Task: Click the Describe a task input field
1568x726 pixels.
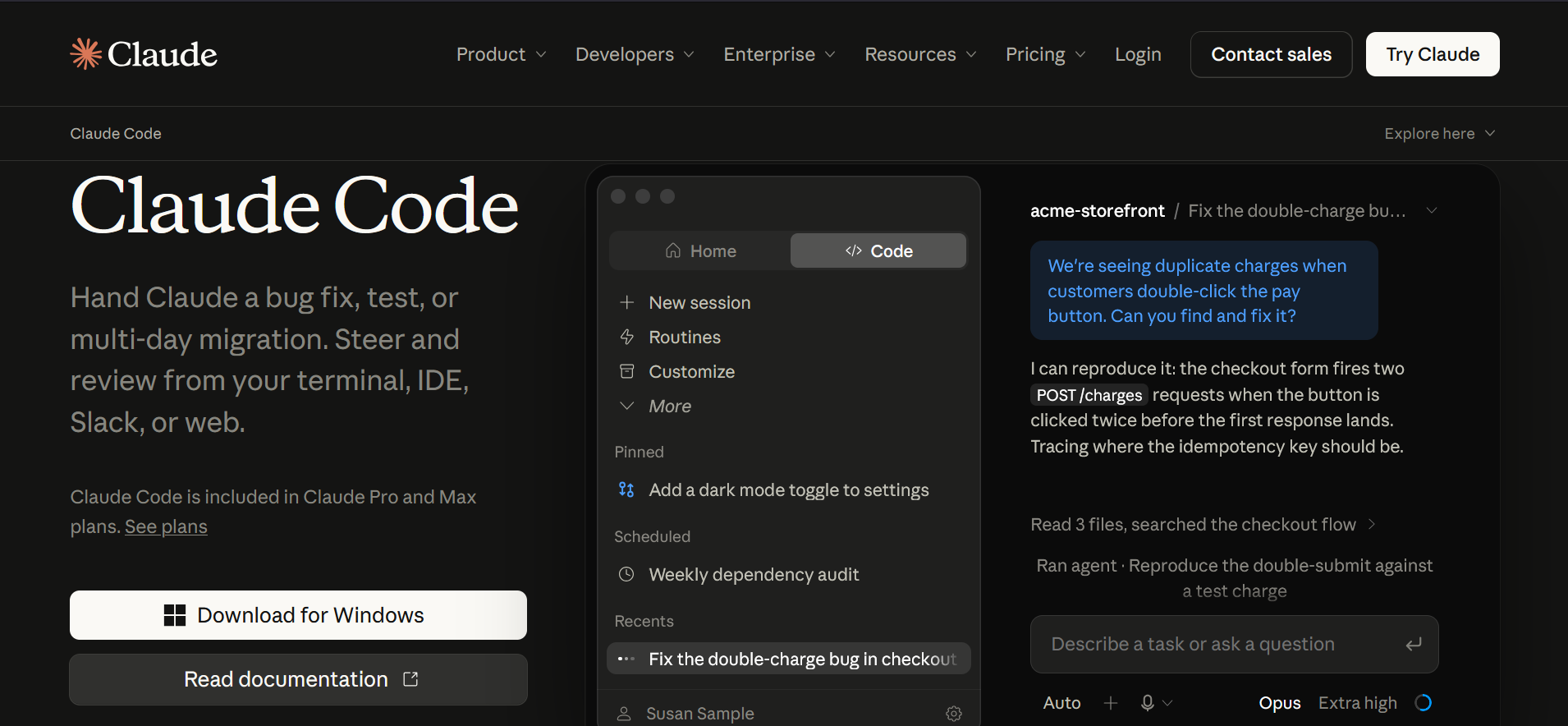Action: (1234, 645)
